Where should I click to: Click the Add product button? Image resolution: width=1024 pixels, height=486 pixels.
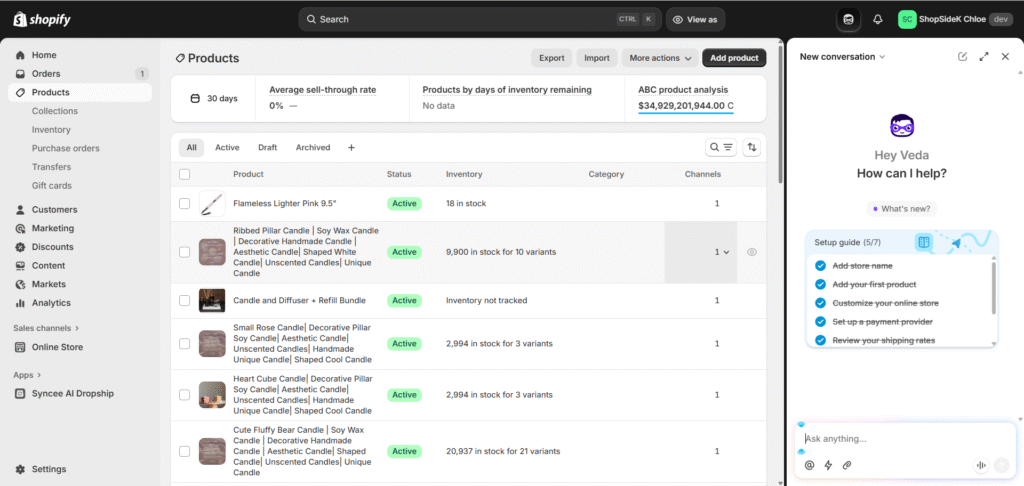[734, 58]
